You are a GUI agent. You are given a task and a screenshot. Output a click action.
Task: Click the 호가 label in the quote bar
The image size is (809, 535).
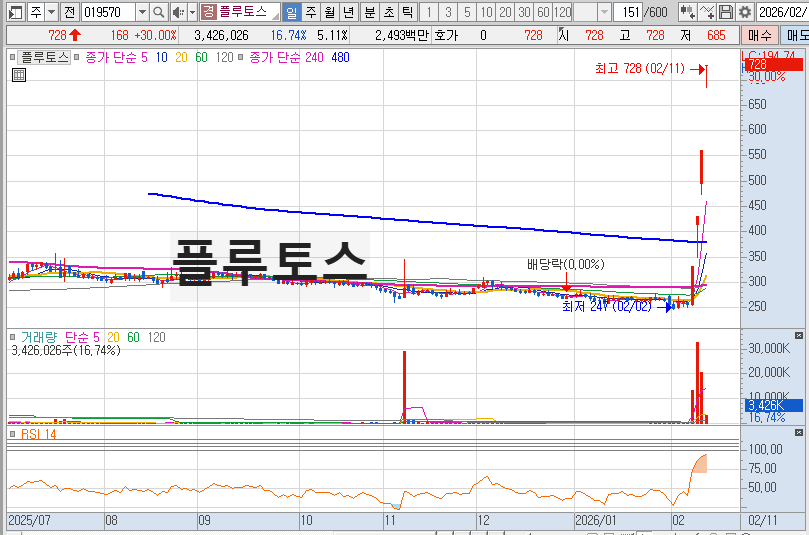click(446, 35)
